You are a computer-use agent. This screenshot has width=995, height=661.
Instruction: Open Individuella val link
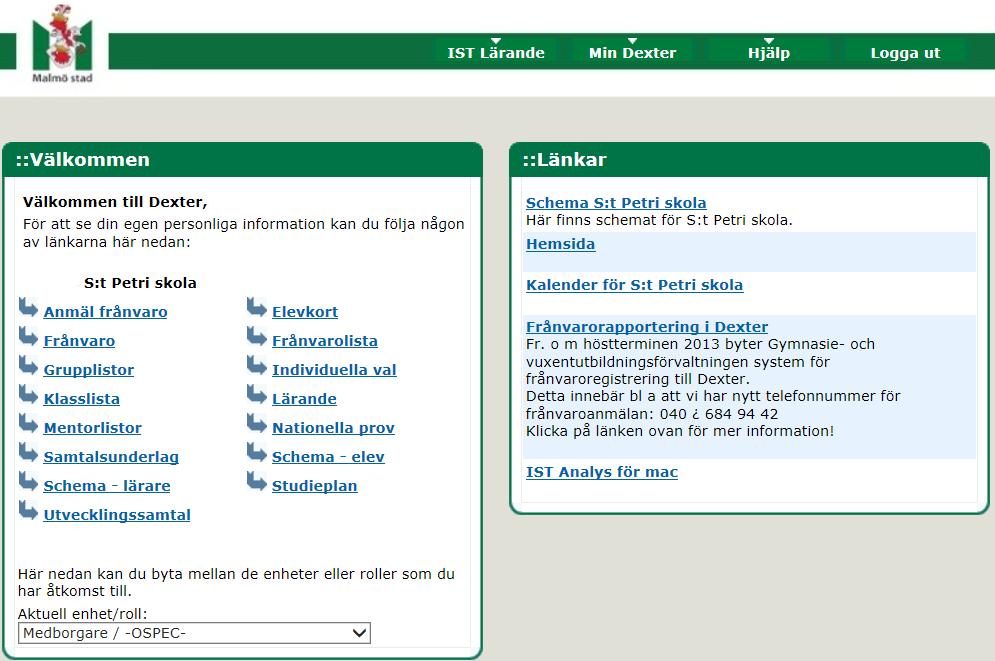tap(334, 370)
